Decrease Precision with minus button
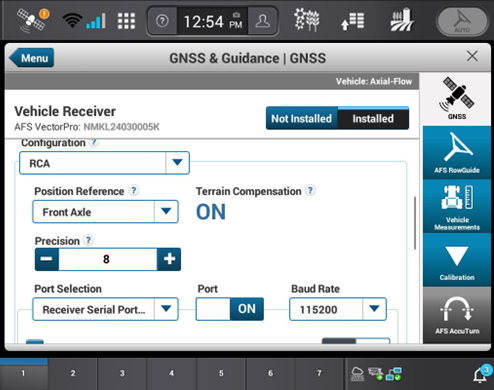The width and height of the screenshot is (494, 390). (x=47, y=259)
